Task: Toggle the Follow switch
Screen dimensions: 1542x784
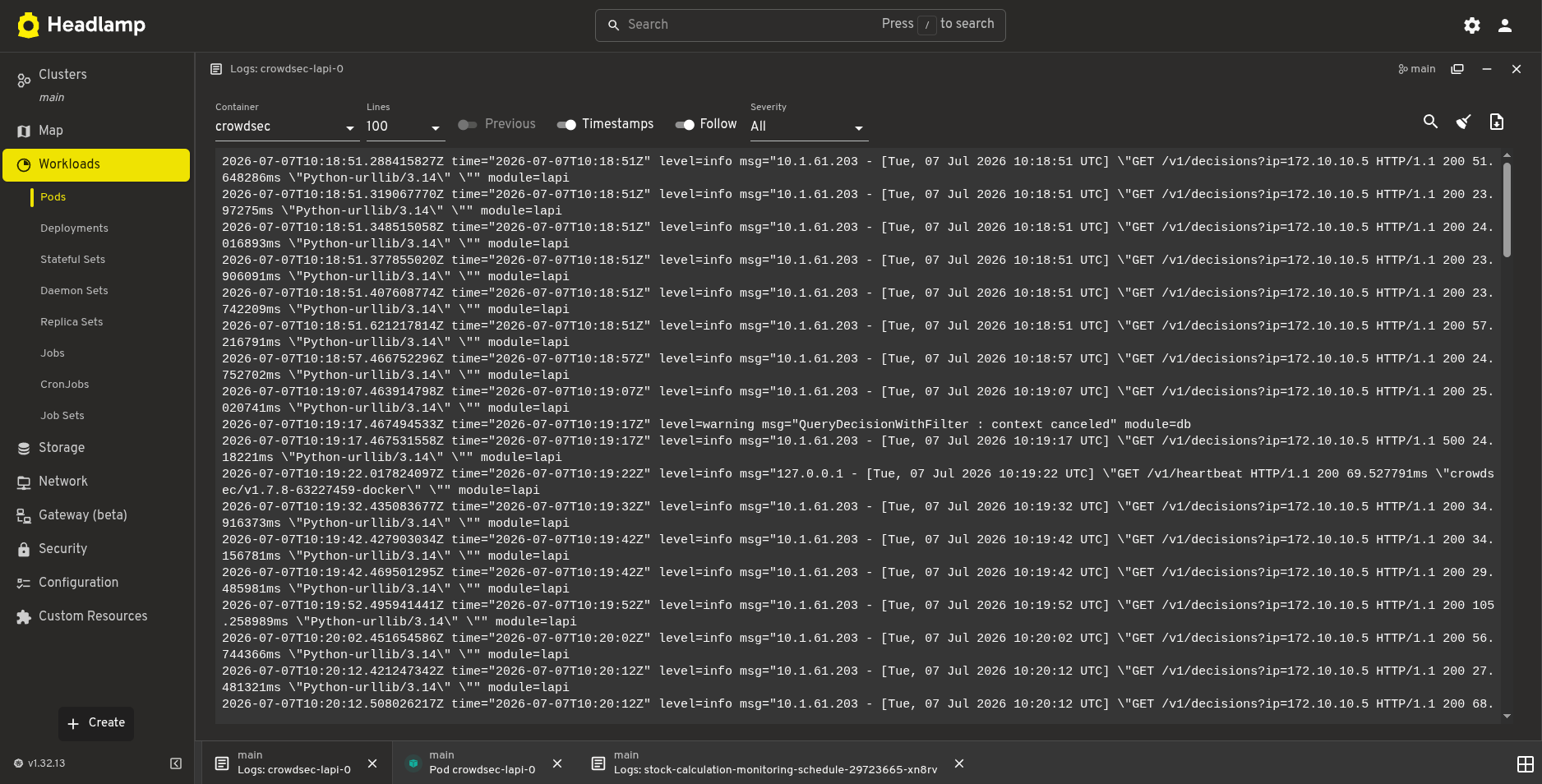Action: pyautogui.click(x=685, y=125)
